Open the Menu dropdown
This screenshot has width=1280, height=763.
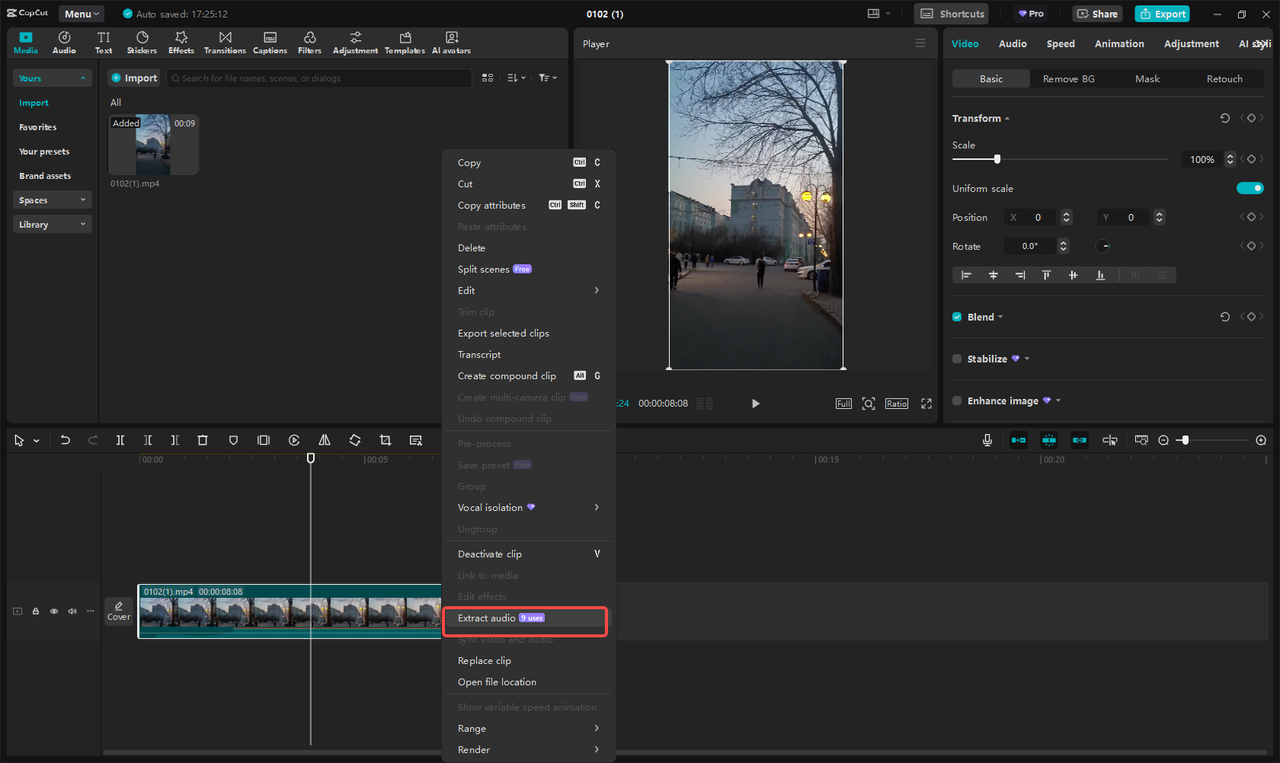(x=83, y=14)
